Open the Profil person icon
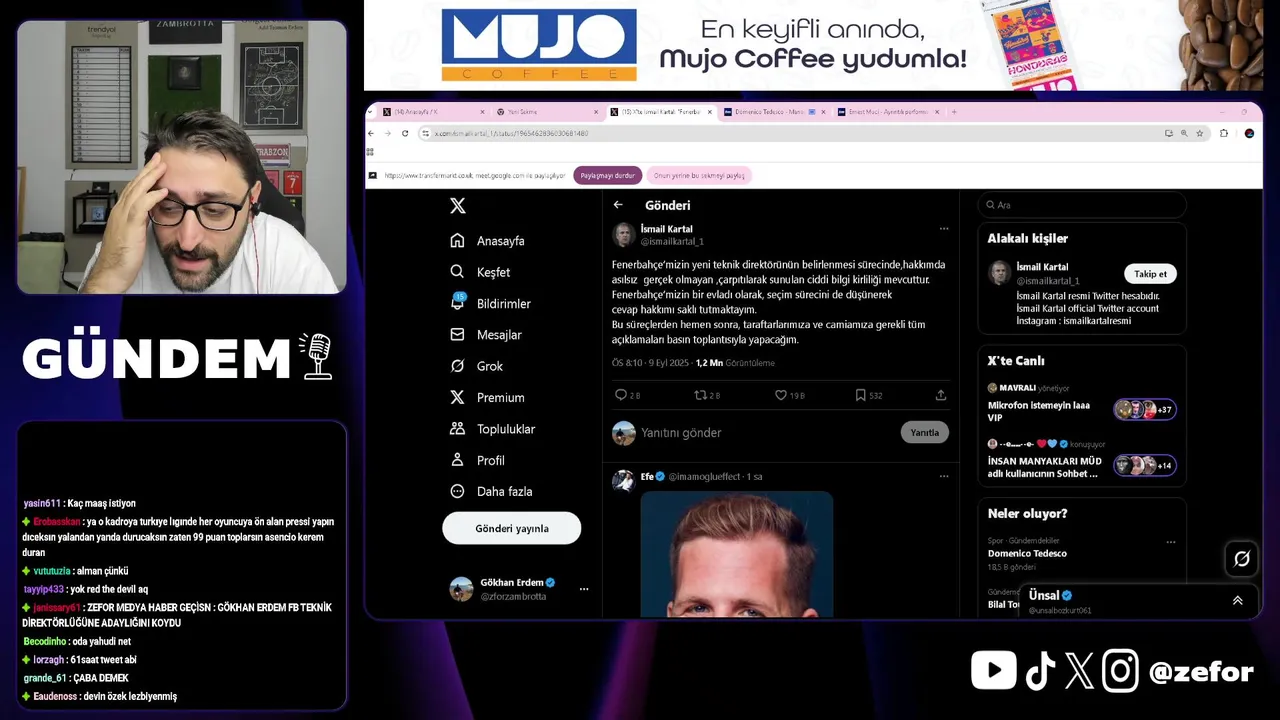Image resolution: width=1280 pixels, height=720 pixels. point(457,460)
